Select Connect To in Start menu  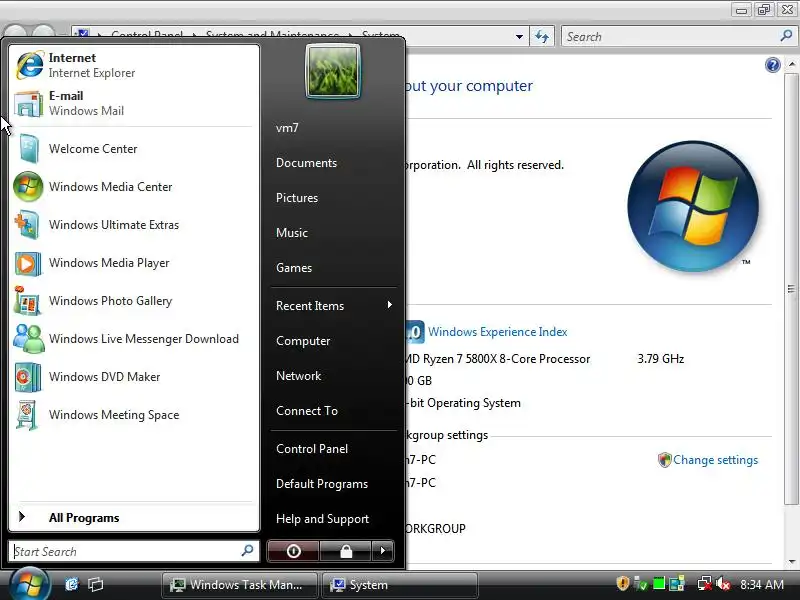tap(307, 411)
